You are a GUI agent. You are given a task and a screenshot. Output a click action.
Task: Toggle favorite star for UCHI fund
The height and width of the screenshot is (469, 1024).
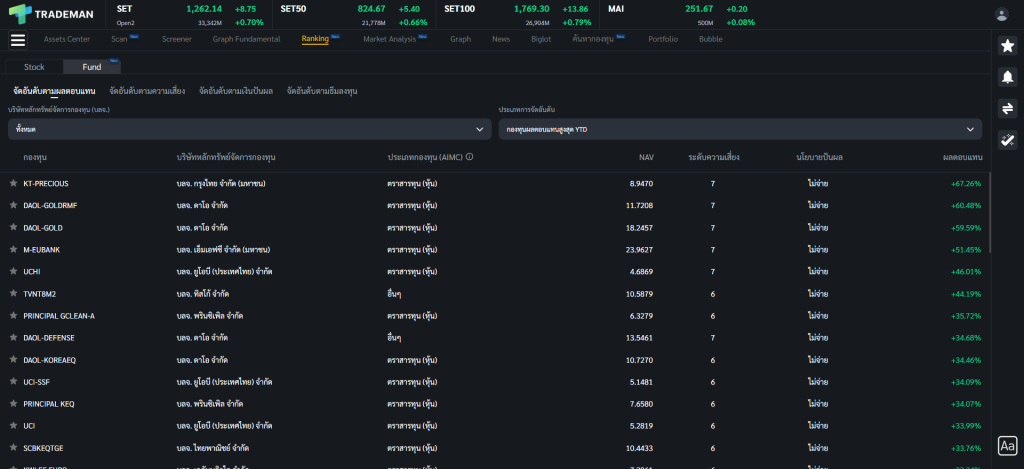(x=13, y=272)
